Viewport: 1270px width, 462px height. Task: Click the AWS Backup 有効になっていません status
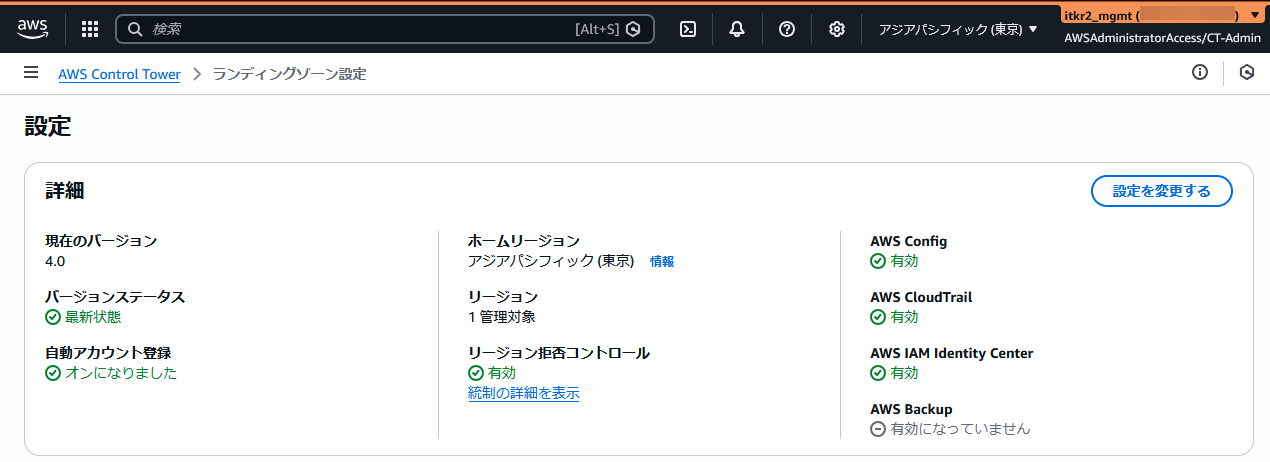(x=950, y=429)
